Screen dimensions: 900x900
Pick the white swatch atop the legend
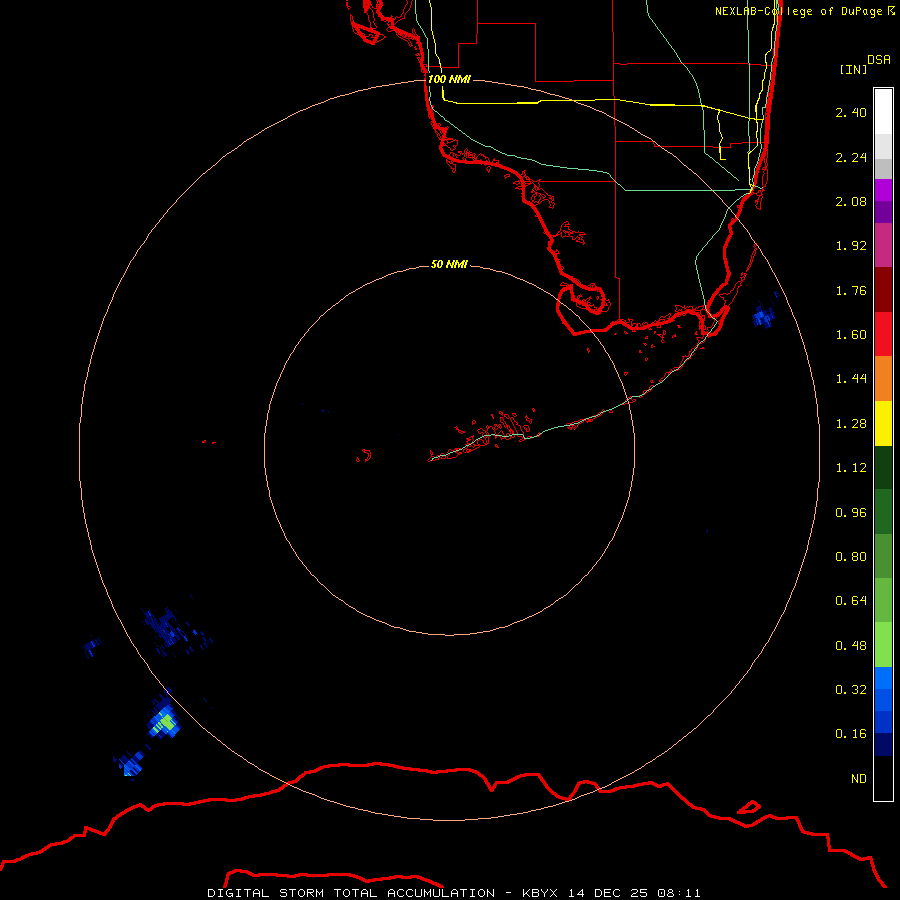[x=883, y=111]
